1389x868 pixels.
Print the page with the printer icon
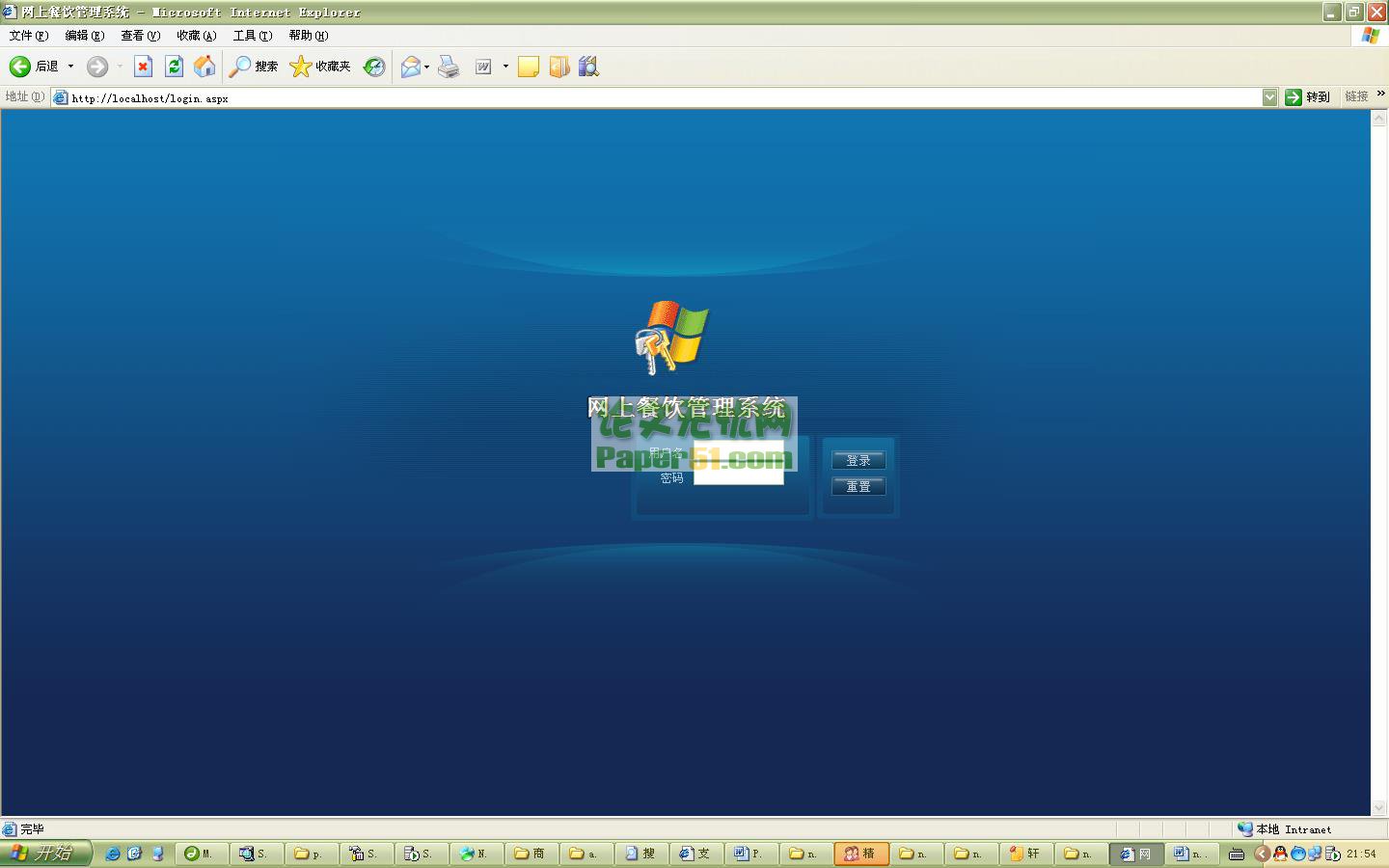coord(449,66)
